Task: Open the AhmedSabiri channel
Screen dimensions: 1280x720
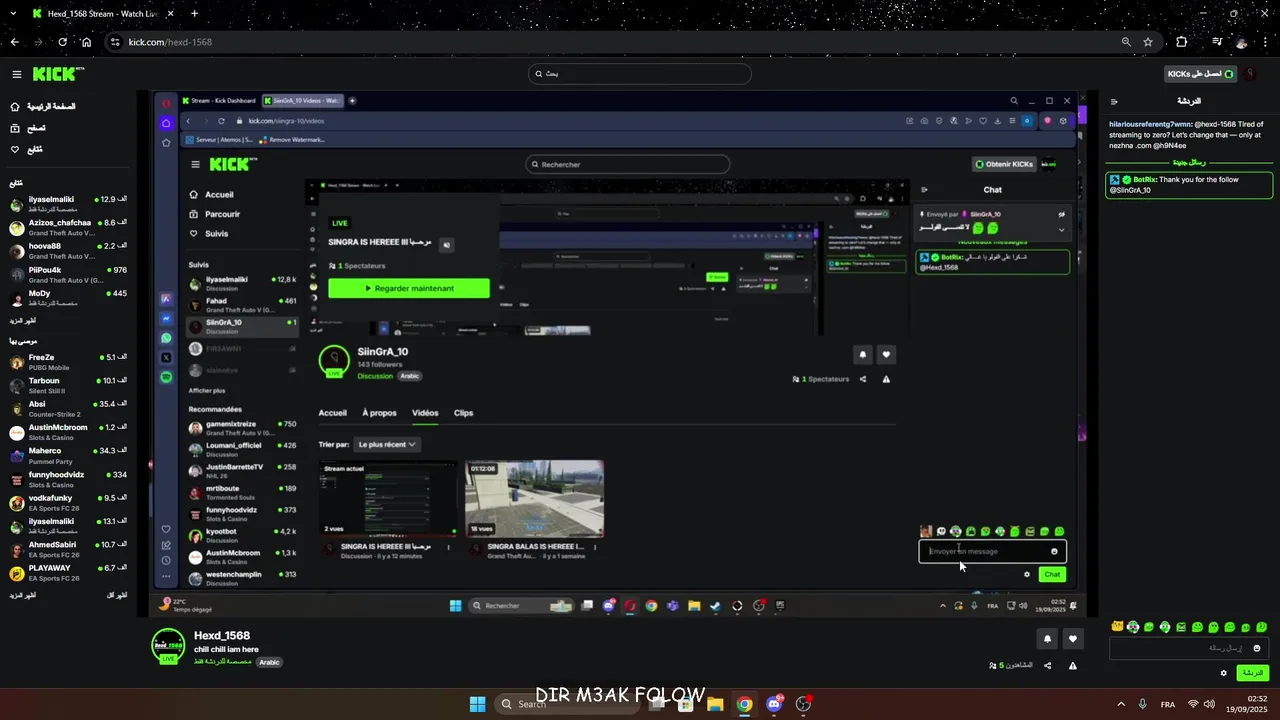Action: tap(68, 550)
